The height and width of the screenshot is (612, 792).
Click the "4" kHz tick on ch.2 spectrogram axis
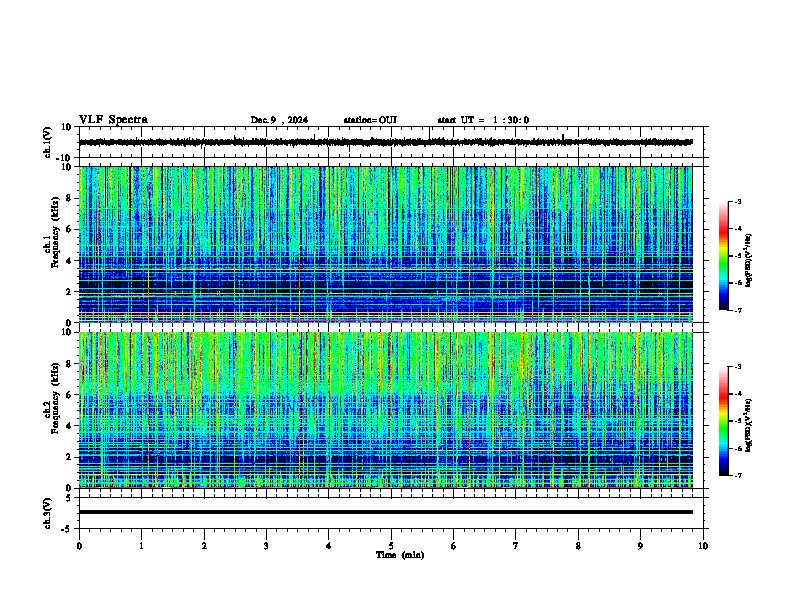[70, 426]
